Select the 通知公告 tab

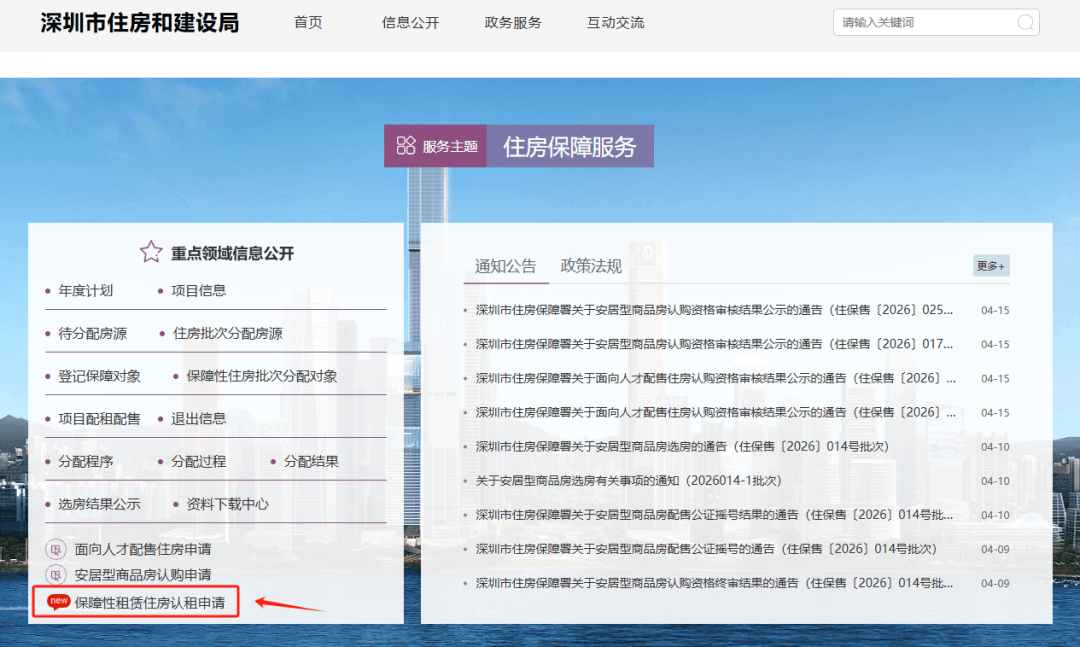[x=506, y=265]
